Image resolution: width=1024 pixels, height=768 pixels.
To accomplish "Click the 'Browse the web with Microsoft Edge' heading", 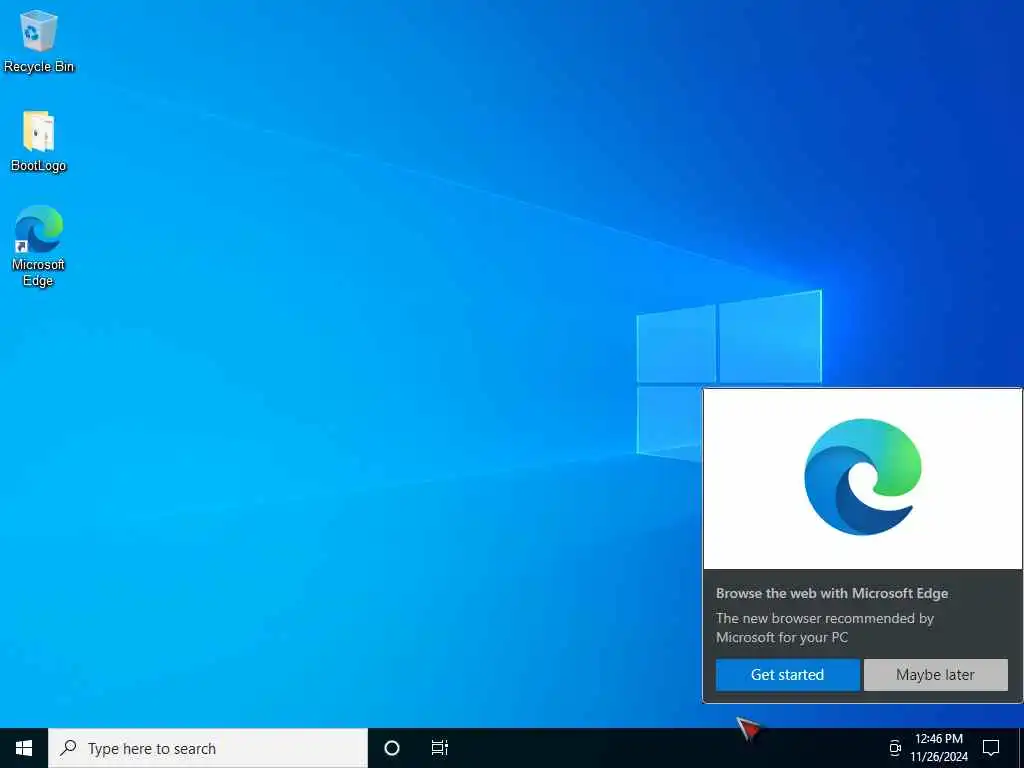I will tap(832, 593).
